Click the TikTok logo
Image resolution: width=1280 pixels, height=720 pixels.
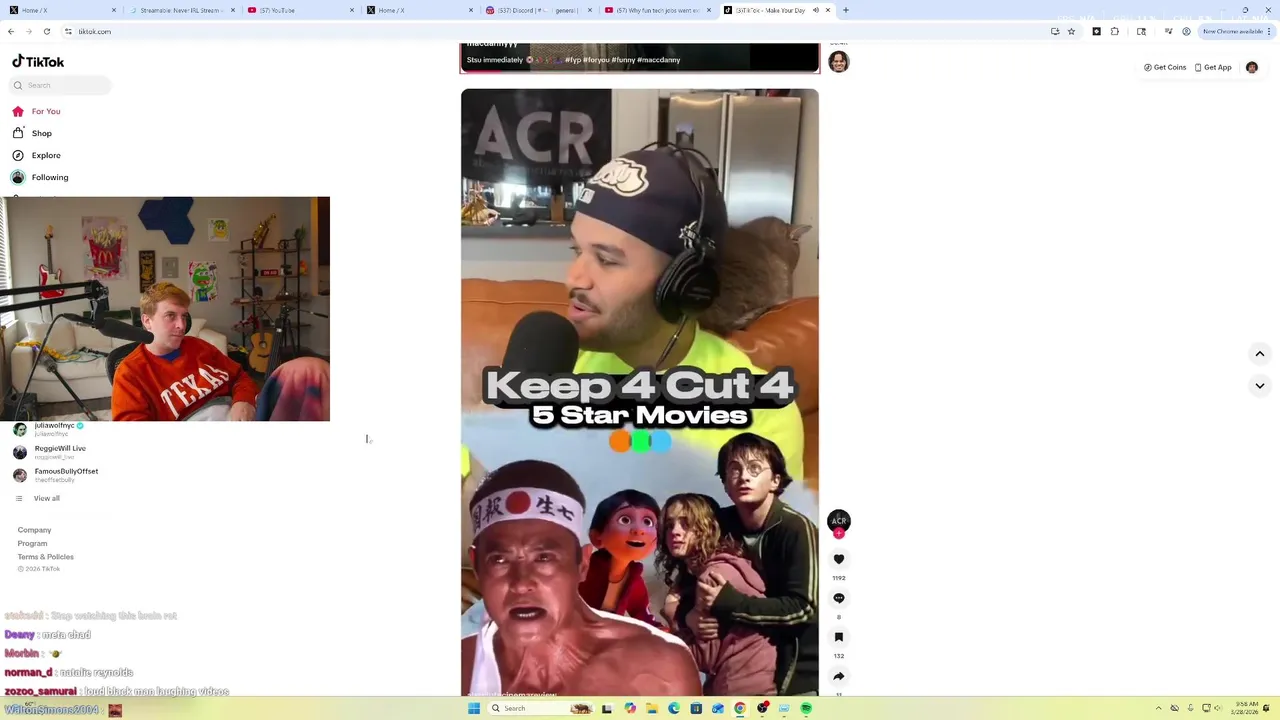pos(38,61)
